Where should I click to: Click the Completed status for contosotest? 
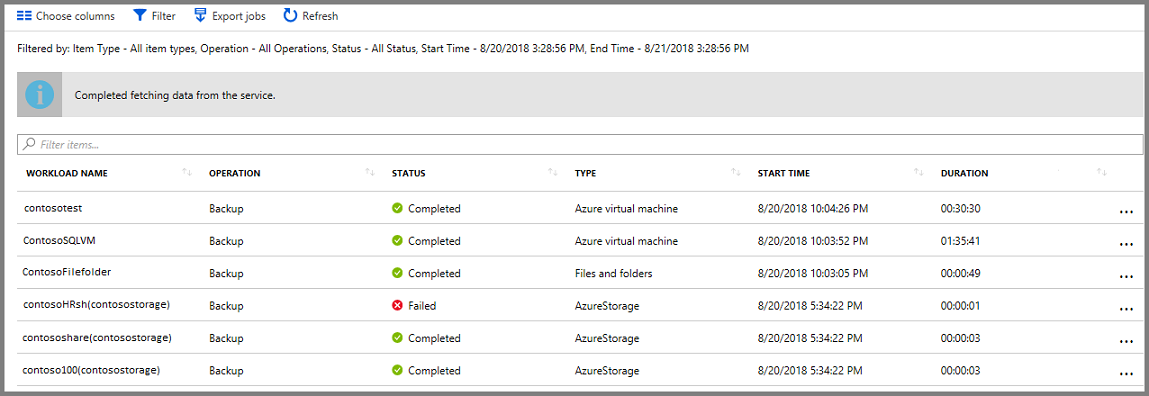(x=426, y=208)
